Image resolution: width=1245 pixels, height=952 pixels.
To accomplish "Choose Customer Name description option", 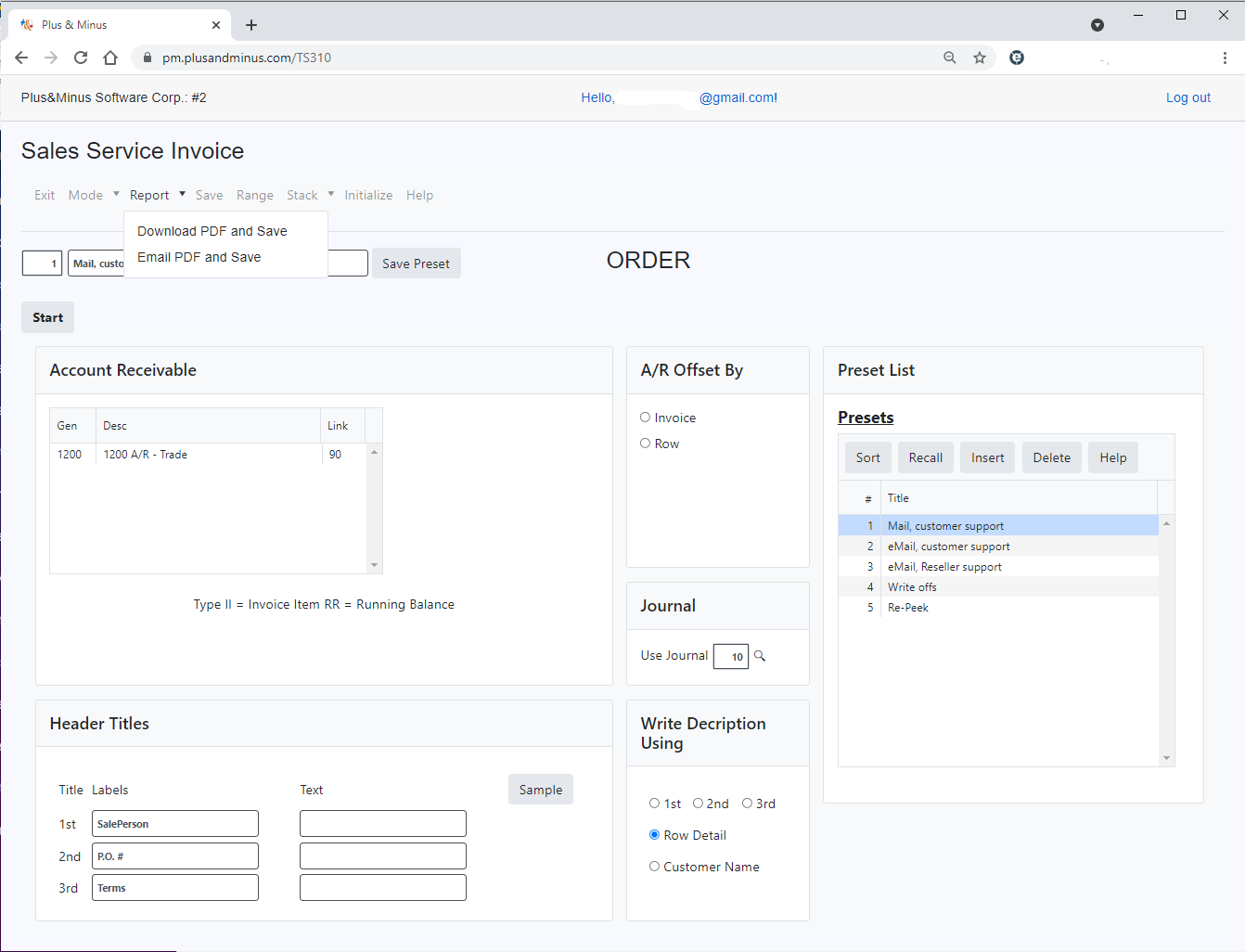I will (x=655, y=867).
